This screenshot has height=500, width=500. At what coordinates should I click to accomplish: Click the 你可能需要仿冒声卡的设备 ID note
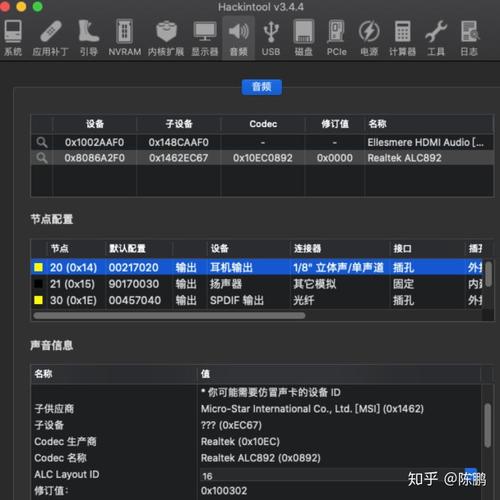(271, 392)
